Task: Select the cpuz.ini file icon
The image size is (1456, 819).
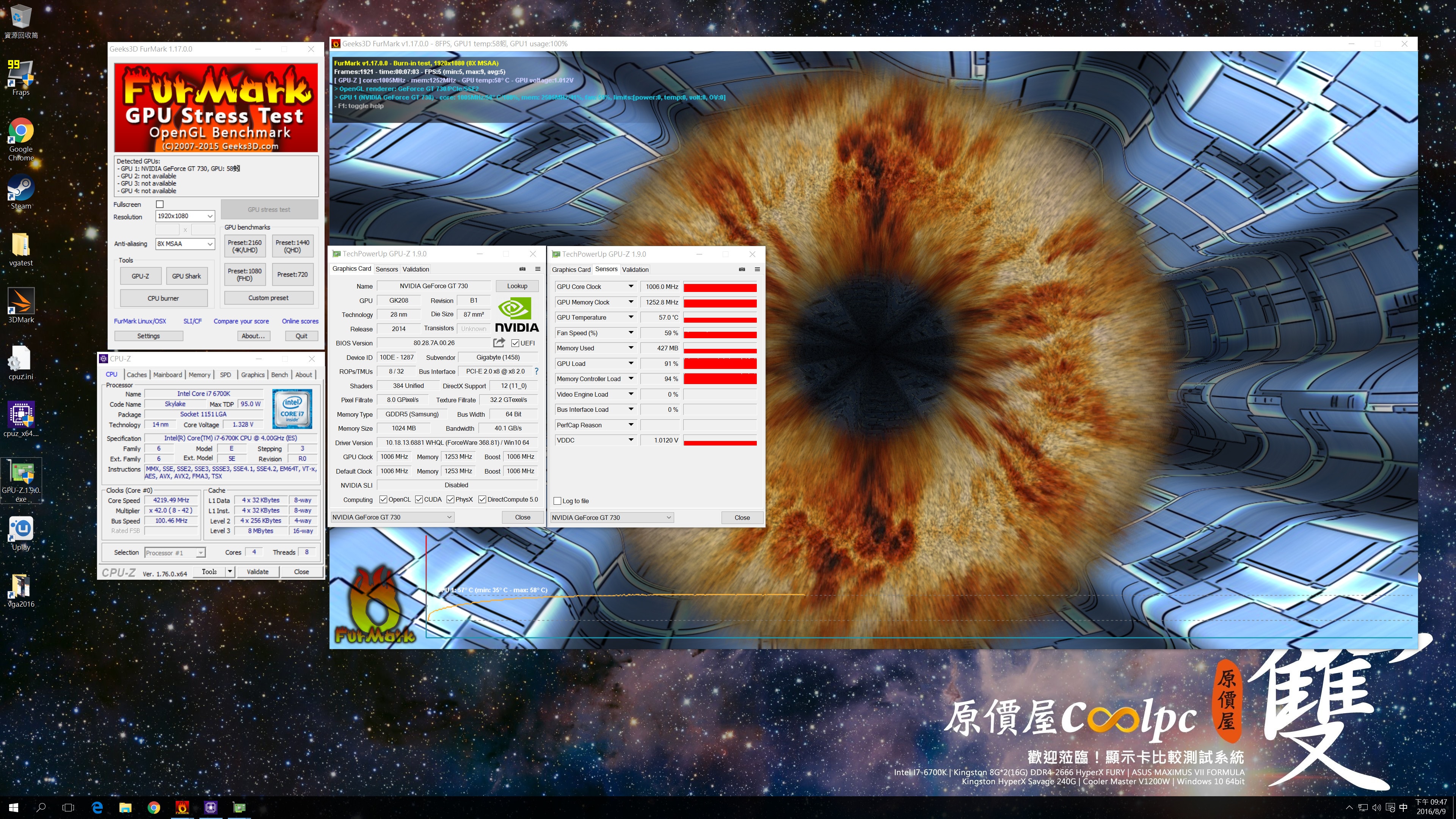Action: pyautogui.click(x=21, y=363)
